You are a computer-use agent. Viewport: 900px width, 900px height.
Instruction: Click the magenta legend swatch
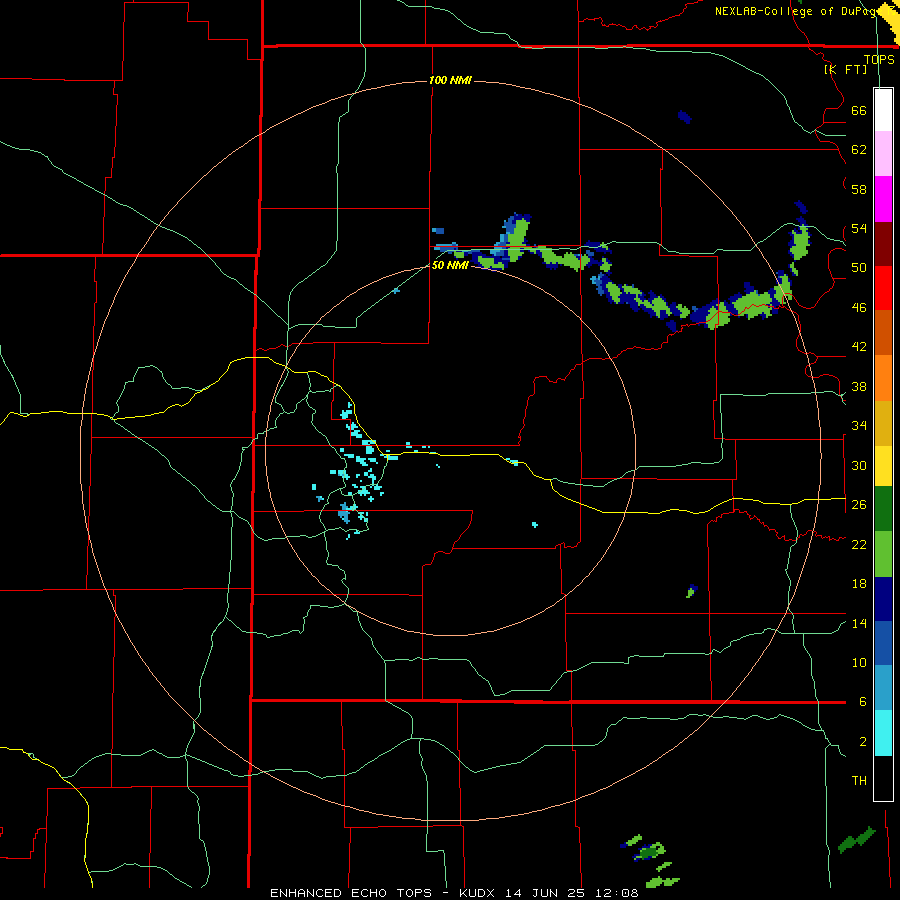(x=883, y=199)
